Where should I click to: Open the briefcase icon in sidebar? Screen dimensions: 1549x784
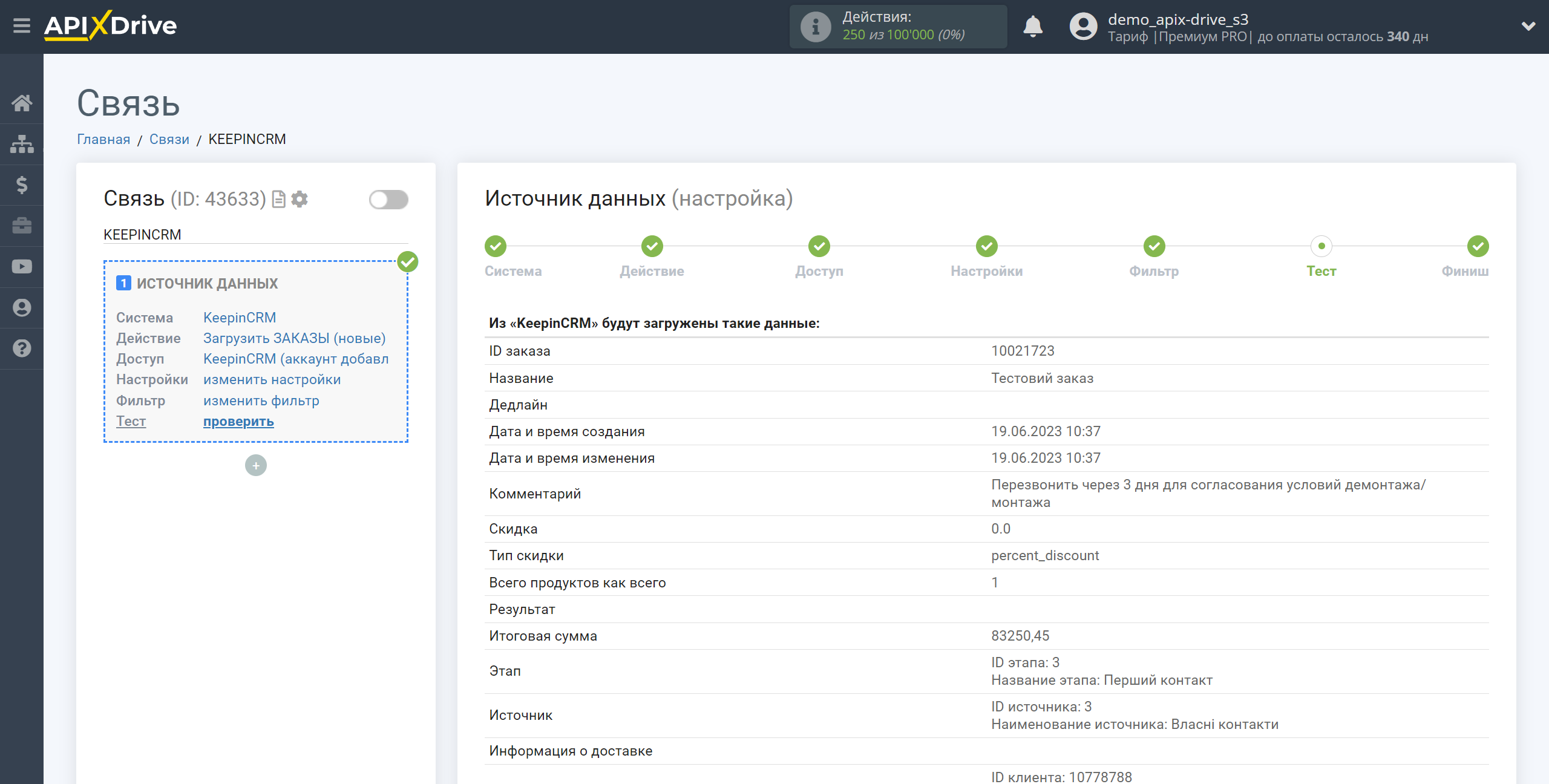[22, 226]
